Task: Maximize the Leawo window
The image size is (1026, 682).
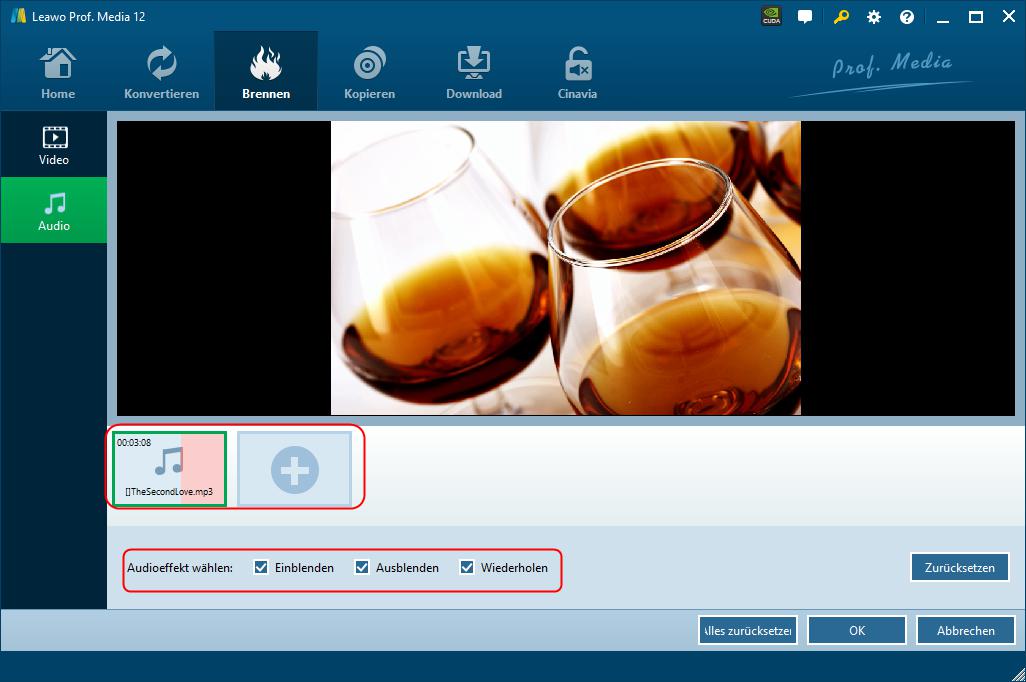Action: 975,17
